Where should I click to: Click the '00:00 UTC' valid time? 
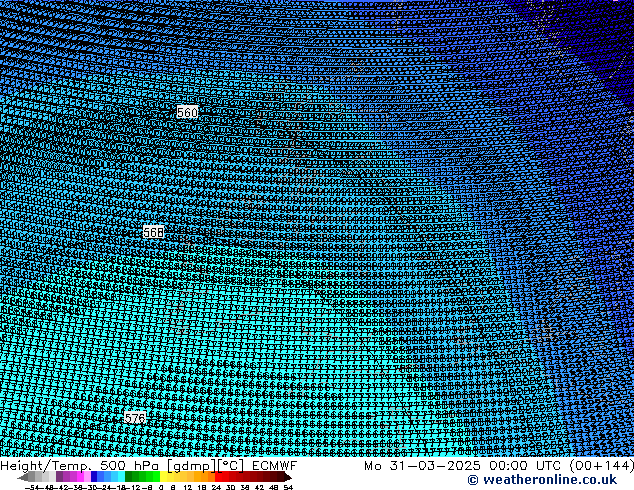click(x=525, y=466)
